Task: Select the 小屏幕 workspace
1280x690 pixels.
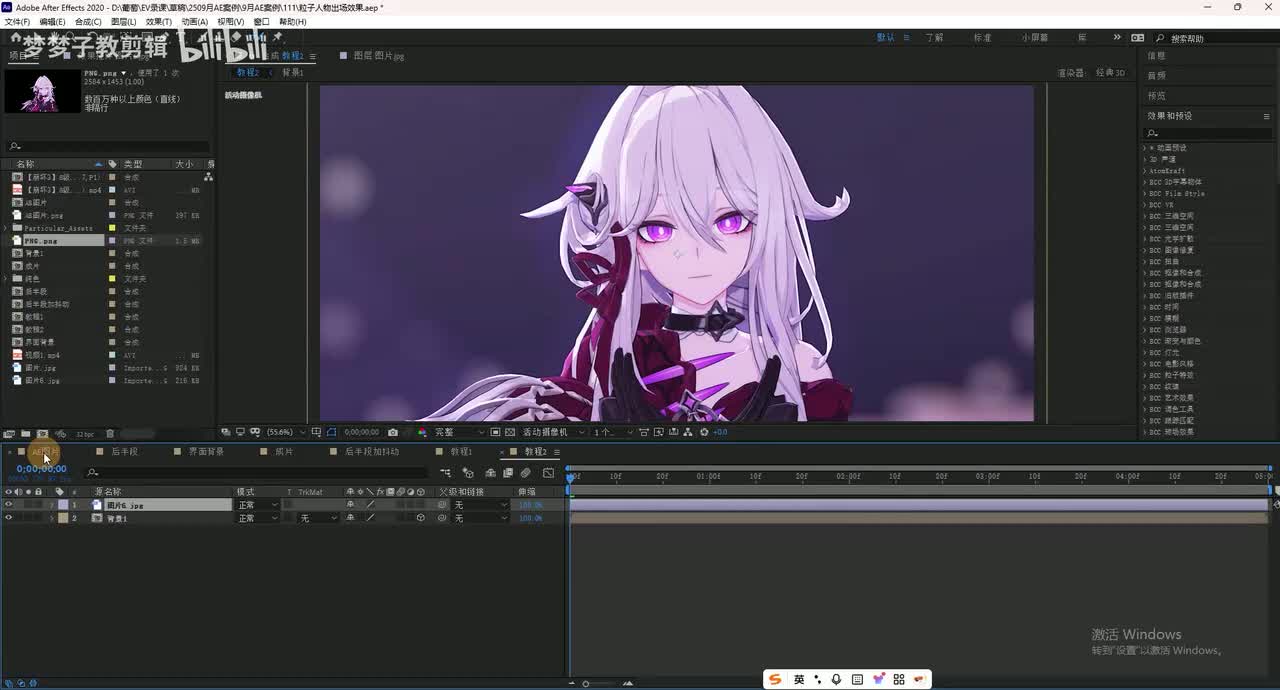Action: pyautogui.click(x=1035, y=37)
